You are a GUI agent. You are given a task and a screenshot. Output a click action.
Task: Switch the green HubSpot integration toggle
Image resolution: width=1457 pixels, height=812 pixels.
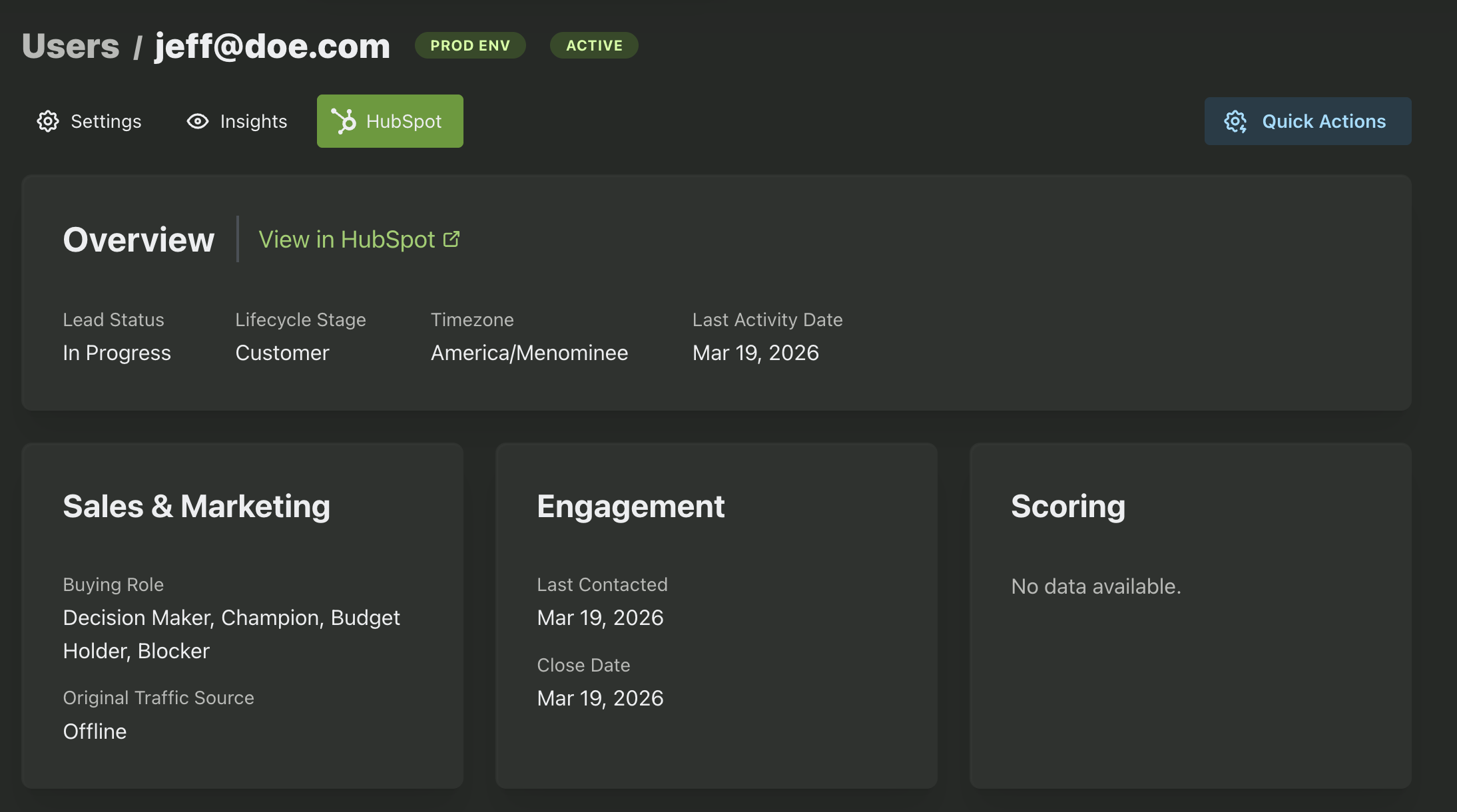[x=390, y=121]
